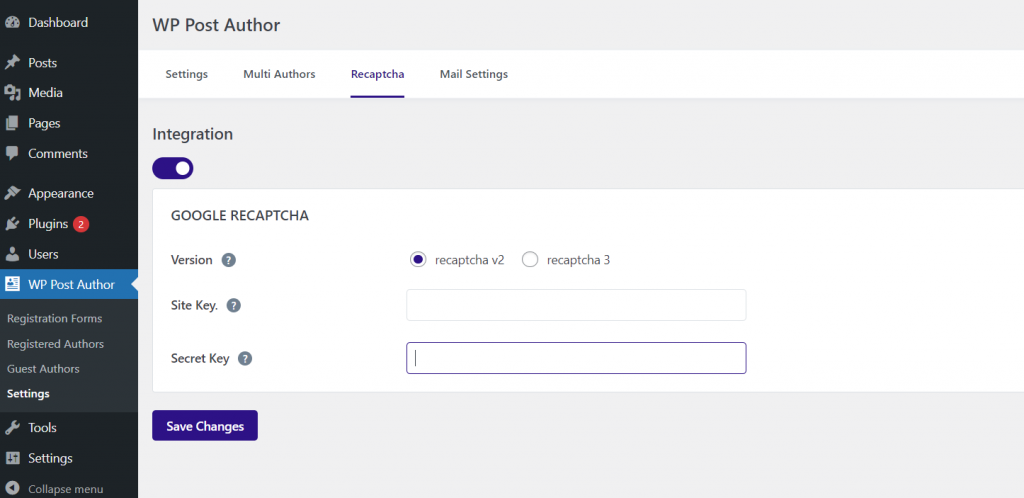Open the Tools wrench icon
1024x498 pixels.
[x=12, y=428]
